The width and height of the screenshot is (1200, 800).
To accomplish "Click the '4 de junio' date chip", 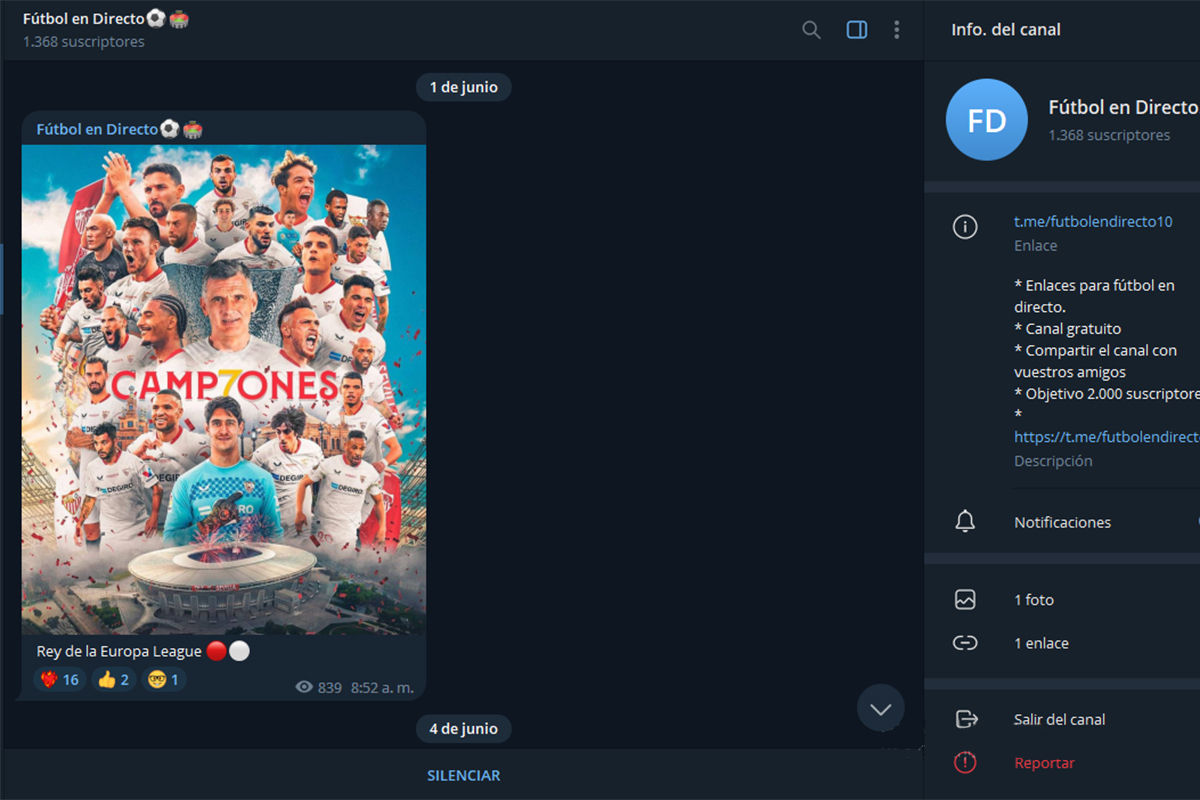I will click(x=463, y=728).
